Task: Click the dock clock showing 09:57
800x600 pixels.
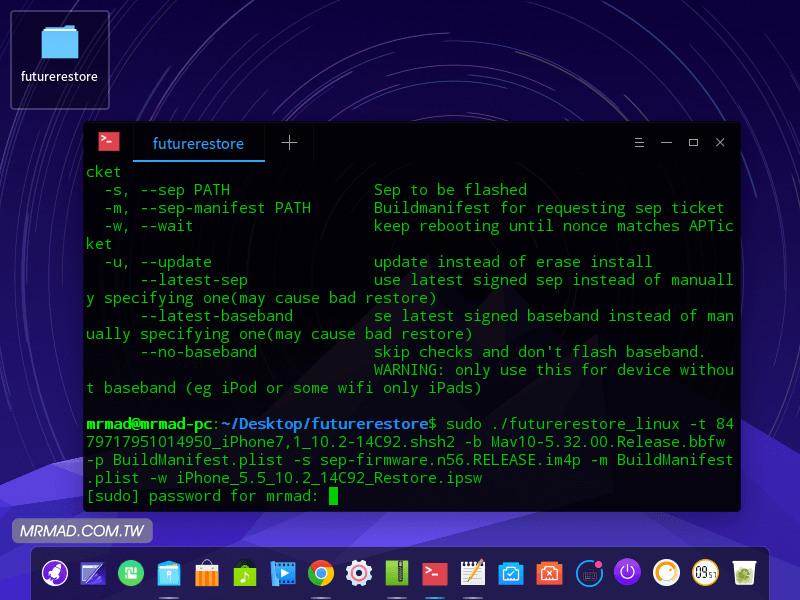Action: 704,572
